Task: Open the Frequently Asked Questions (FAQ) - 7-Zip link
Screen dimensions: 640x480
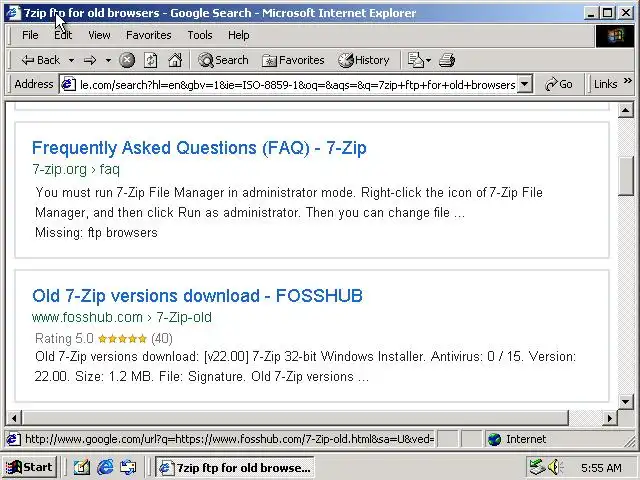Action: (199, 148)
